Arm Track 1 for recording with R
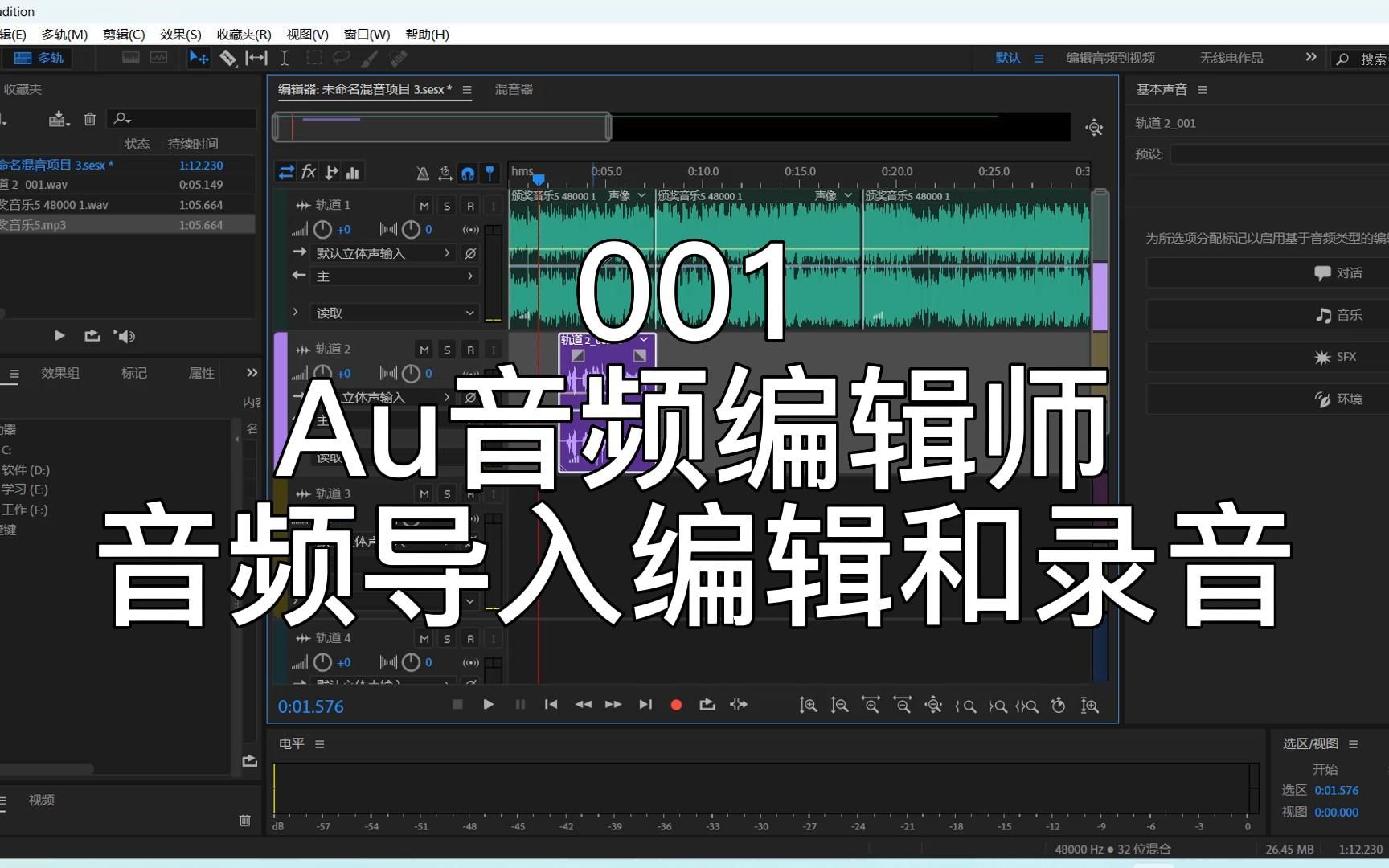Viewport: 1389px width, 868px height. click(x=471, y=206)
